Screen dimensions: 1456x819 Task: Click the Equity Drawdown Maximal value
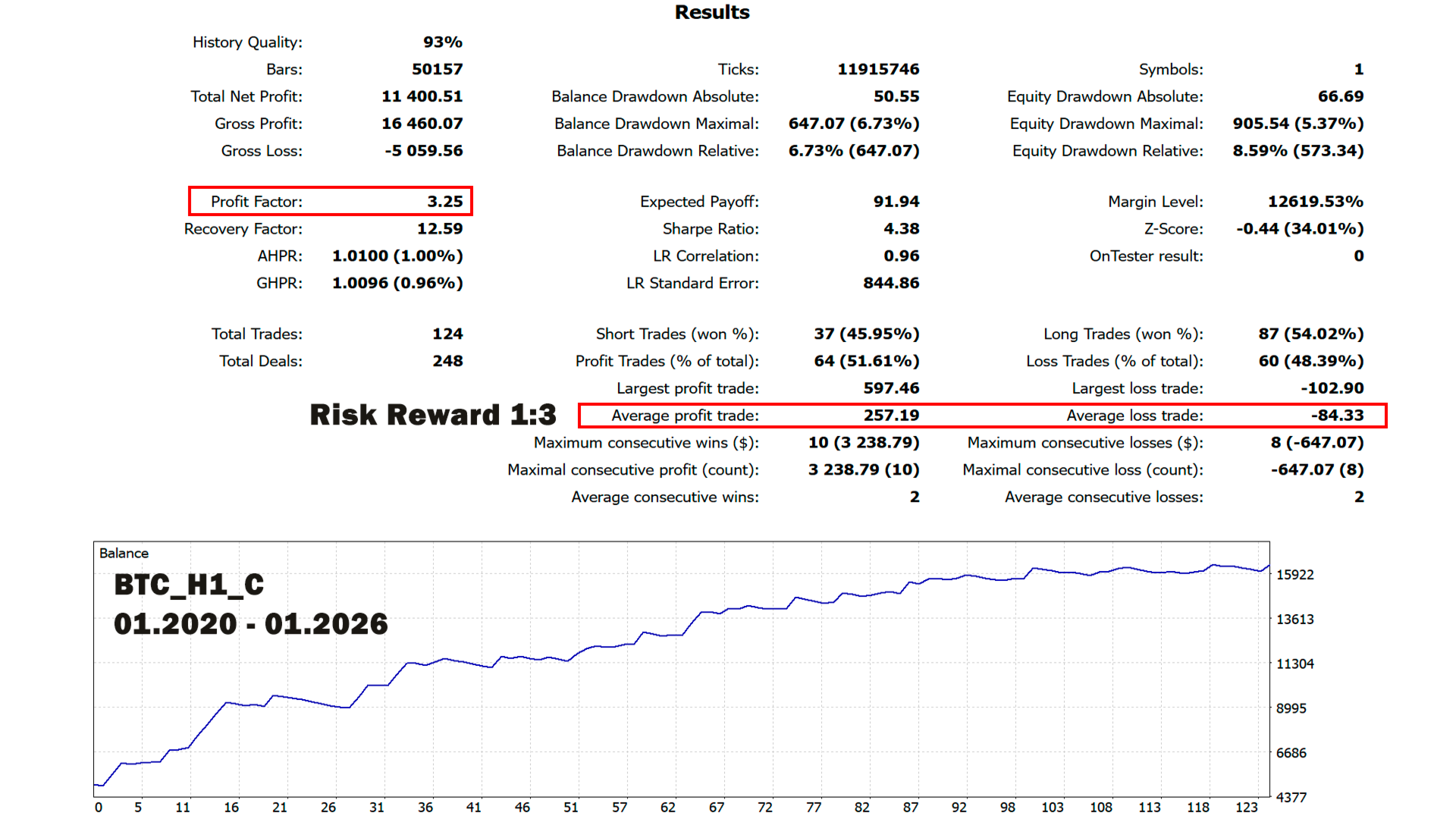pyautogui.click(x=1298, y=124)
